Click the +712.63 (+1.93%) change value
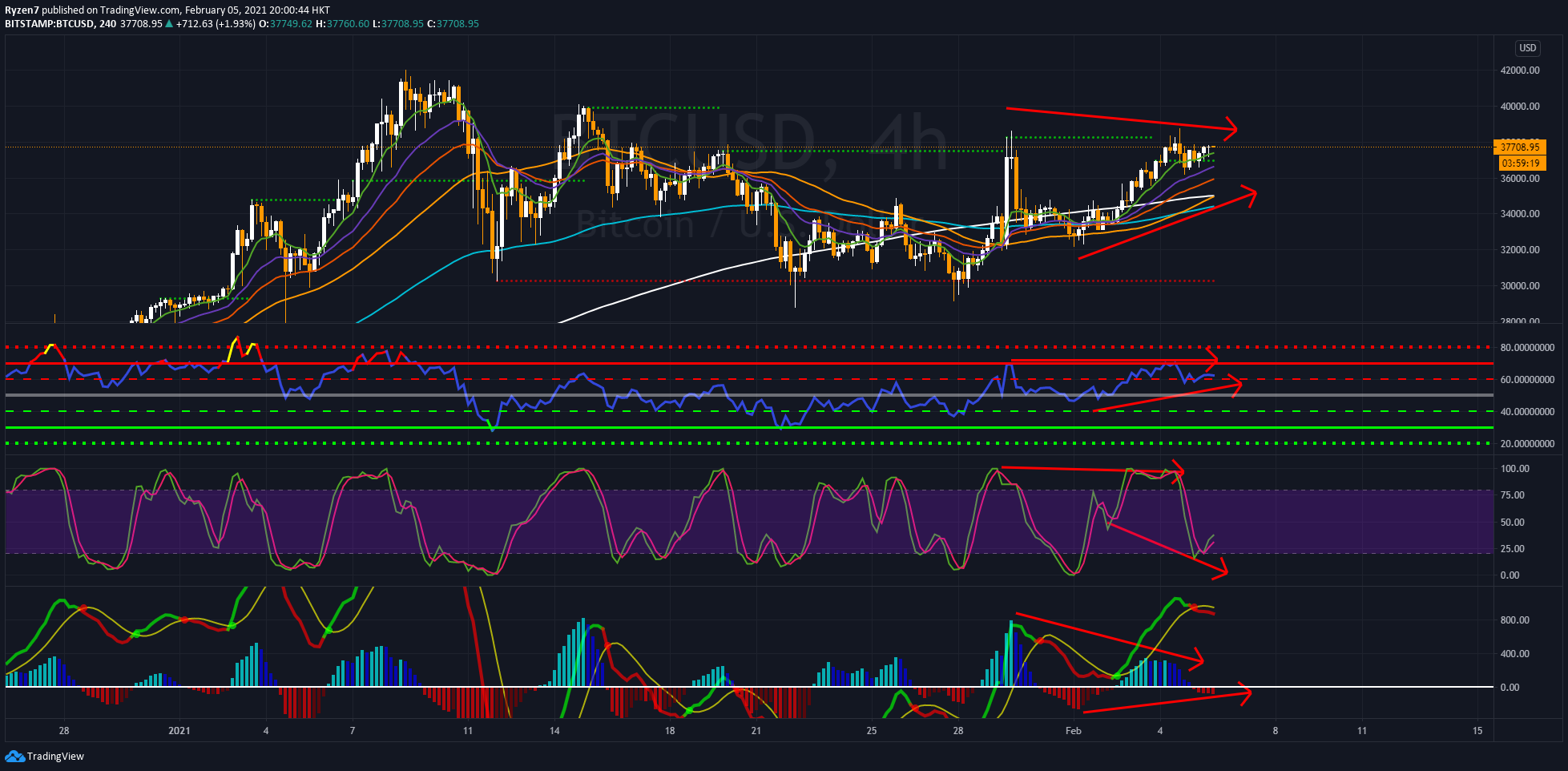 [216, 24]
